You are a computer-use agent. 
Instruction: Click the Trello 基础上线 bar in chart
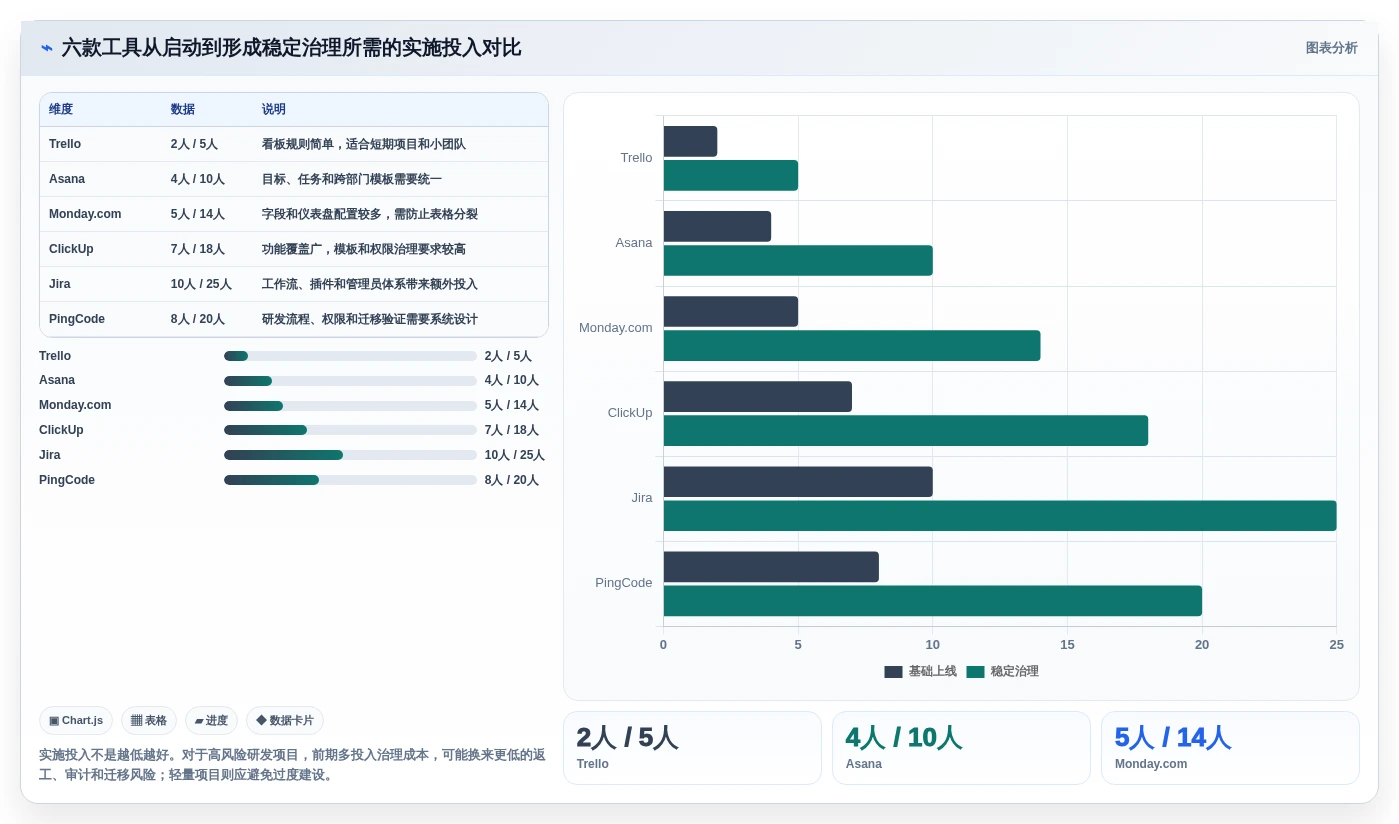pyautogui.click(x=690, y=141)
